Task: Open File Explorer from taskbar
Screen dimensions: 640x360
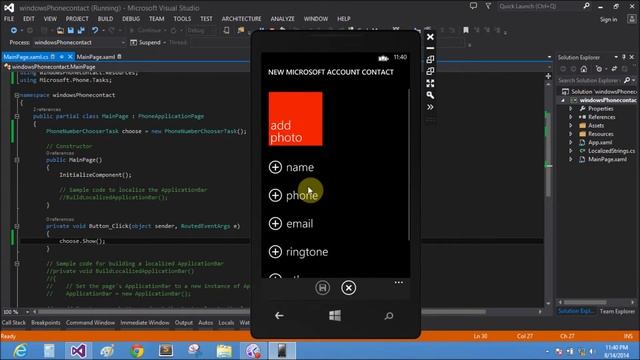Action: point(224,351)
